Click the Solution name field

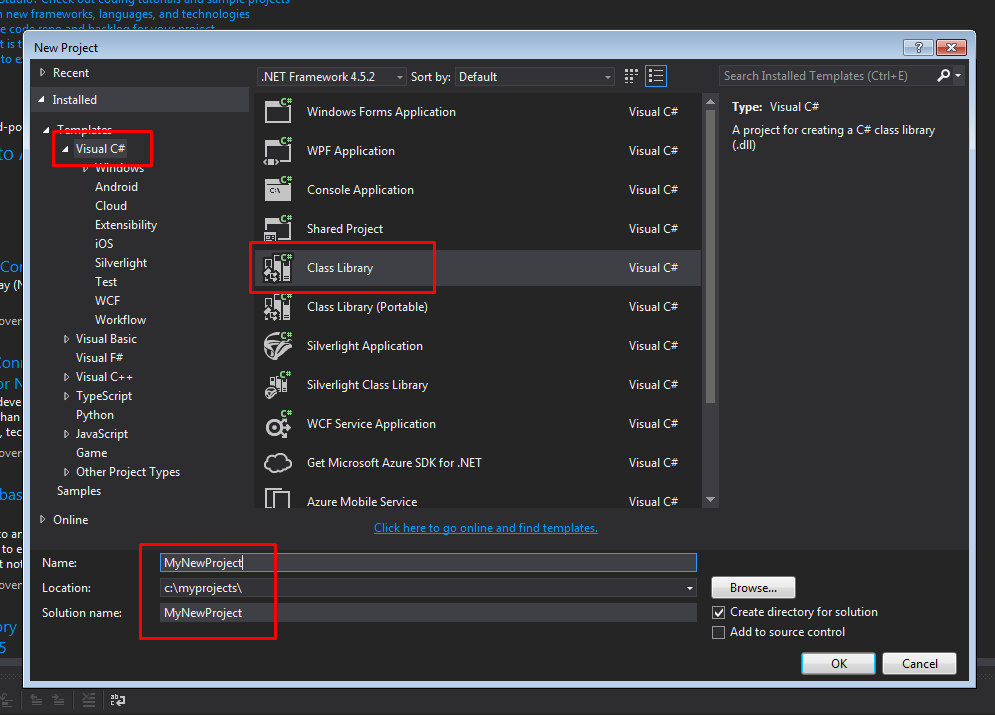428,613
